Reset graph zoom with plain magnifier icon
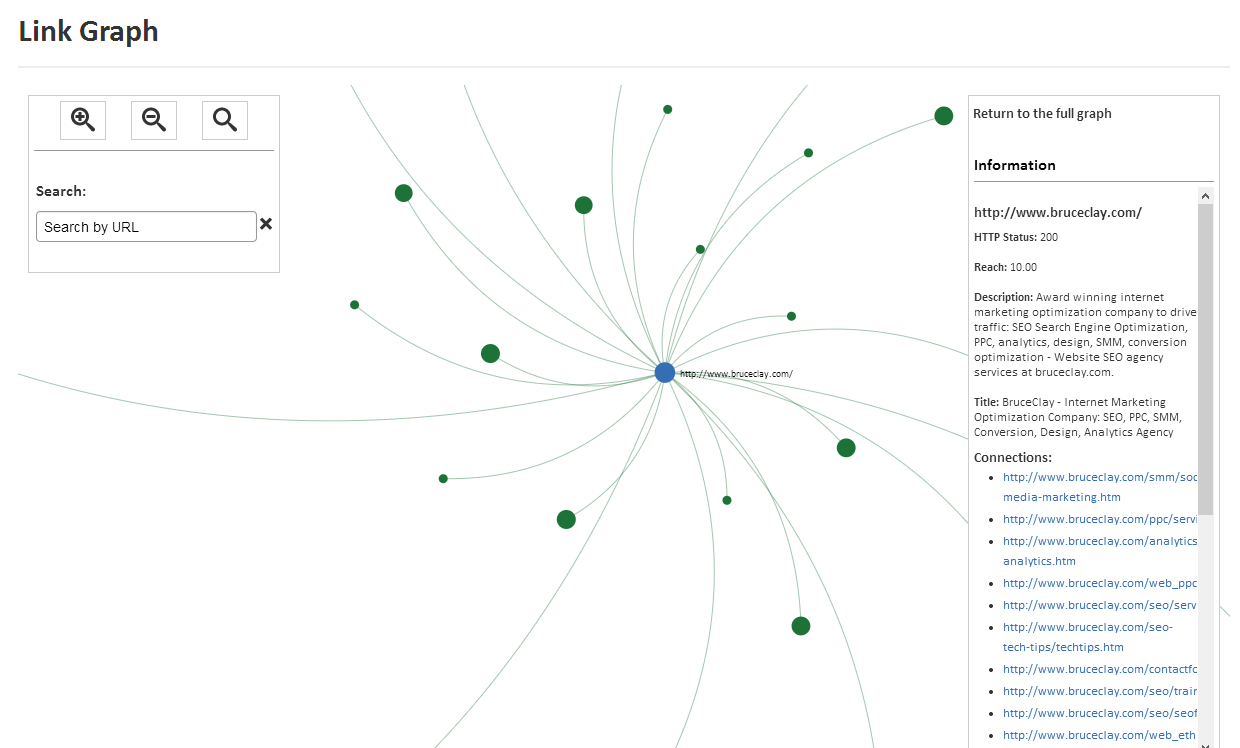1240x748 pixels. tap(225, 120)
